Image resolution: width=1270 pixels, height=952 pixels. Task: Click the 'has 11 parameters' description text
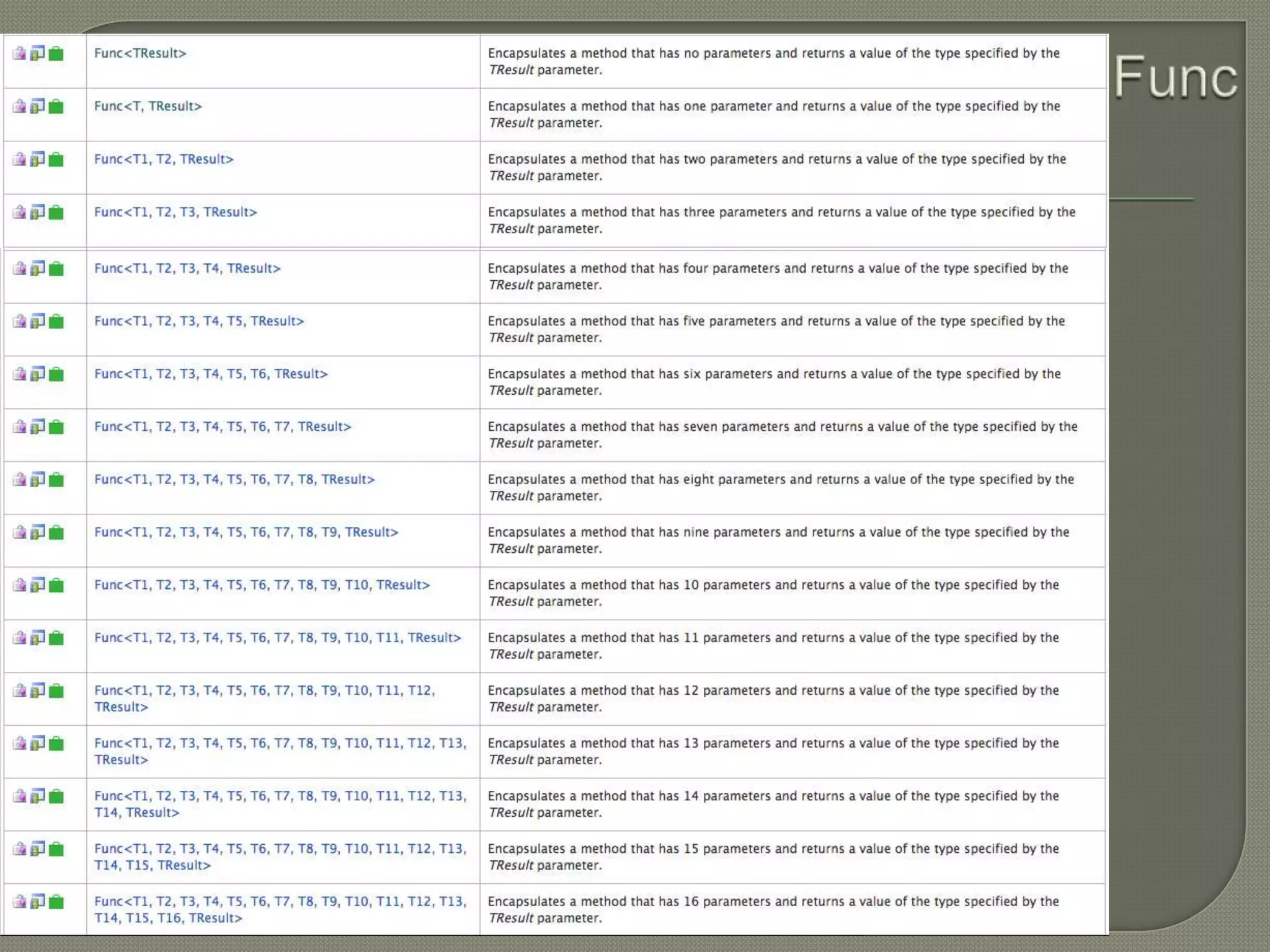pyautogui.click(x=773, y=645)
